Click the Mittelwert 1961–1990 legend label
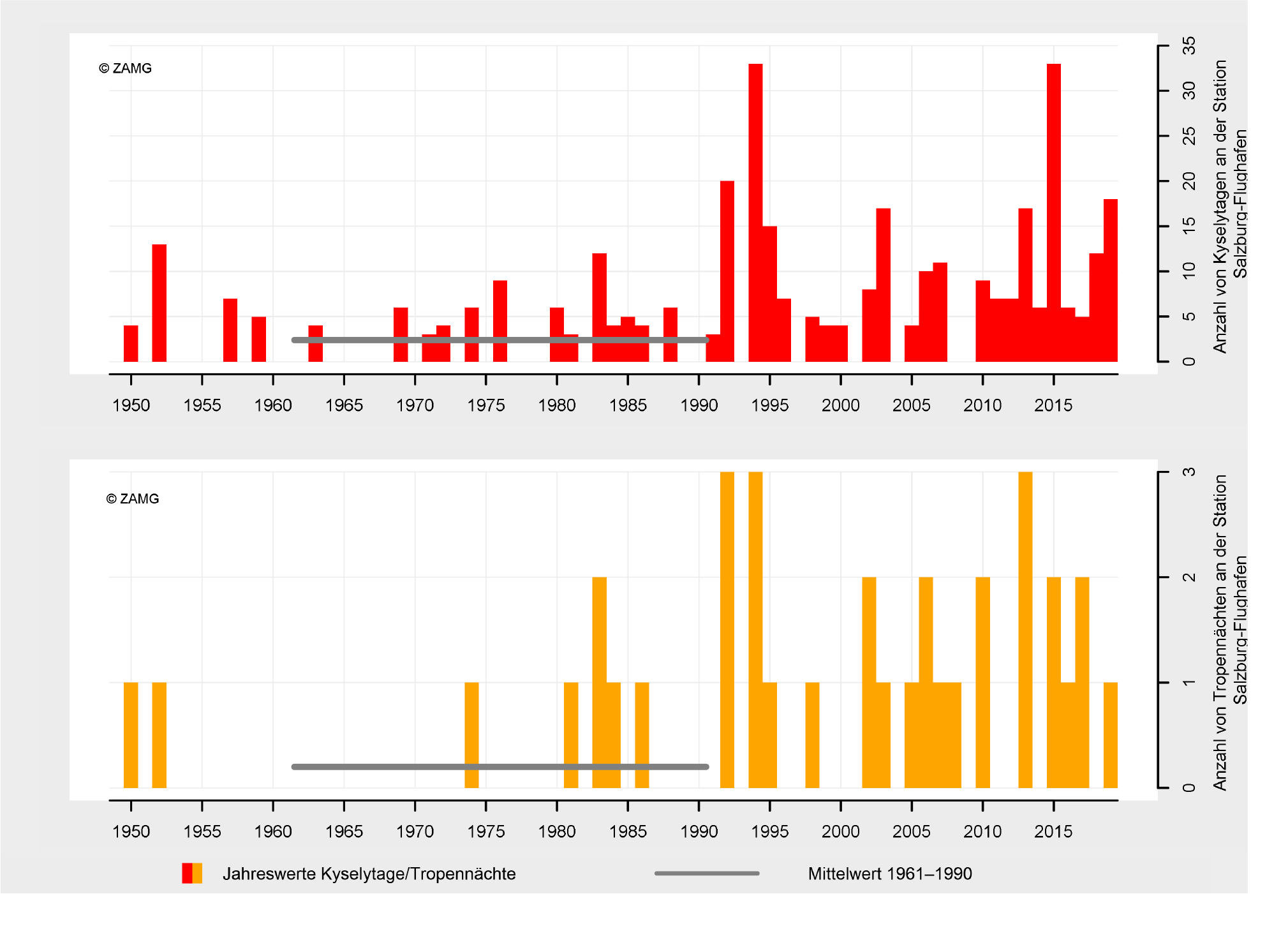This screenshot has height=931, width=1288. pyautogui.click(x=889, y=874)
